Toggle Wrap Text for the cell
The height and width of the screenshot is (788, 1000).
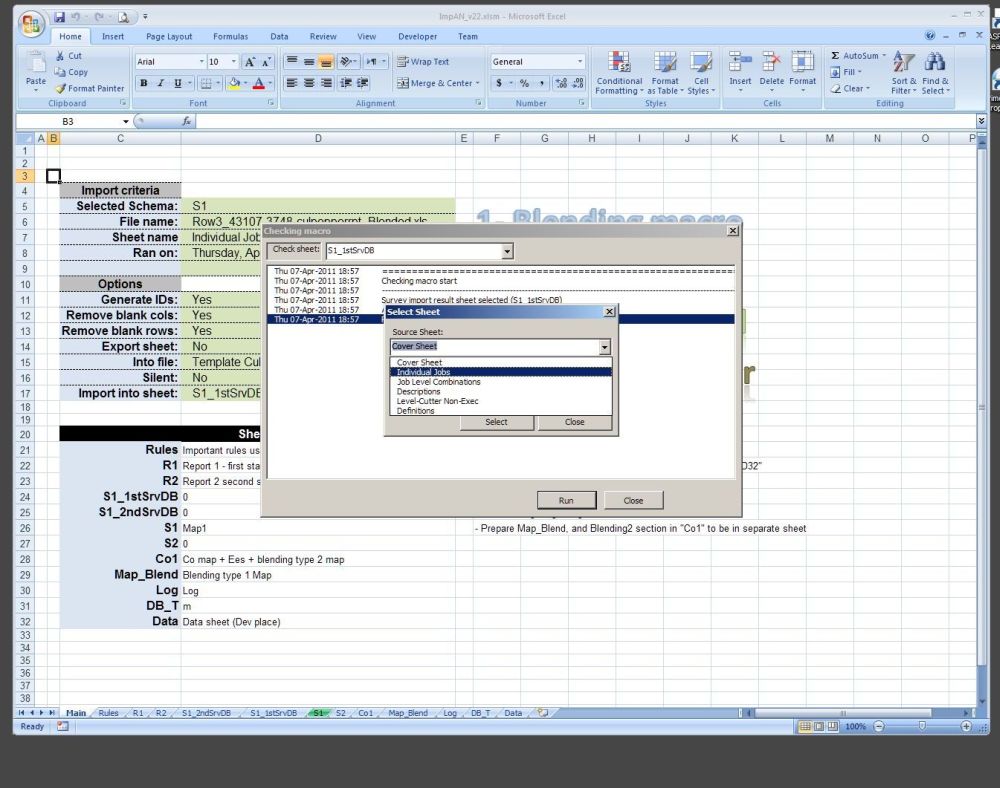[x=422, y=61]
